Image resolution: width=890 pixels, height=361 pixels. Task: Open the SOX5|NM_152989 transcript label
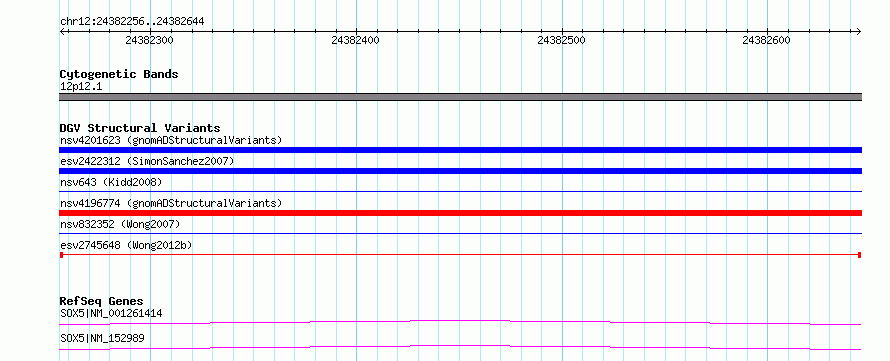tap(102, 338)
